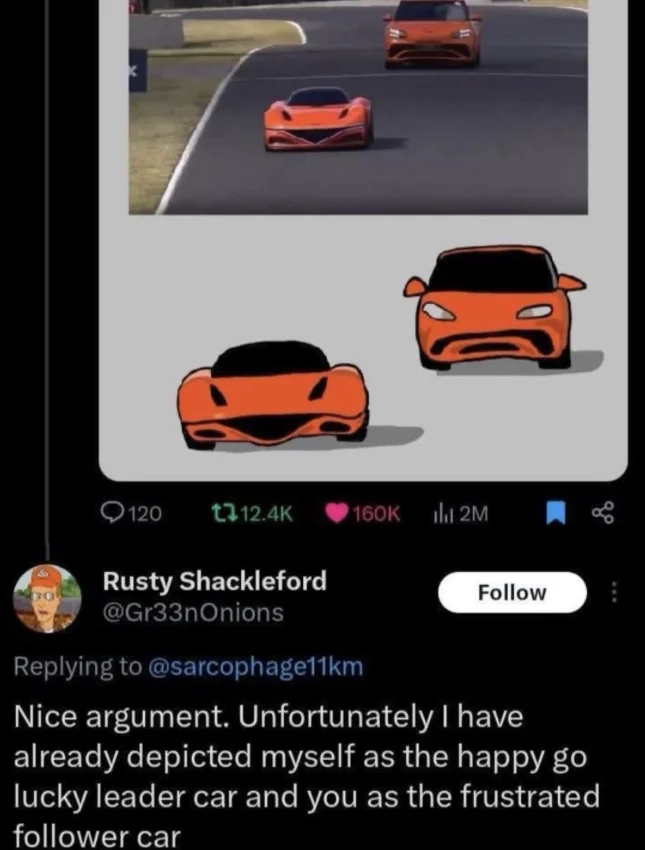Toggle the blue bookmark icon
The height and width of the screenshot is (850, 645).
pos(555,513)
